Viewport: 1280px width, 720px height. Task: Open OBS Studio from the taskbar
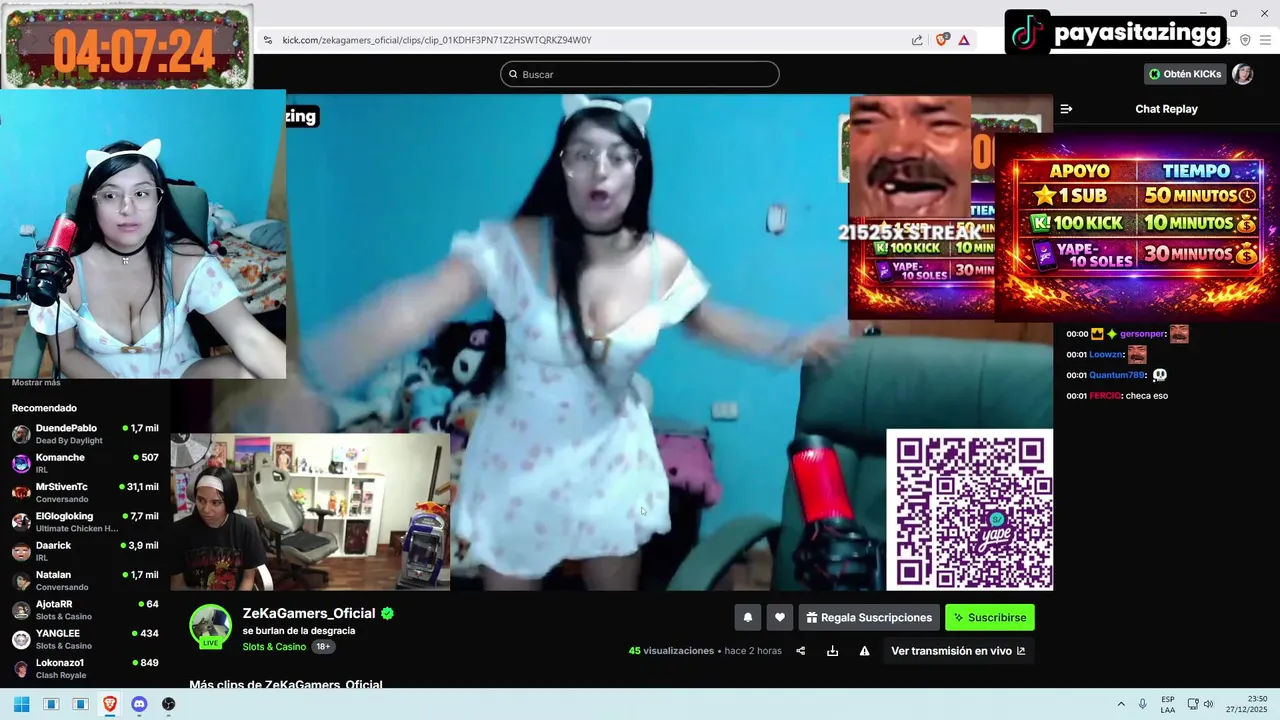[168, 704]
